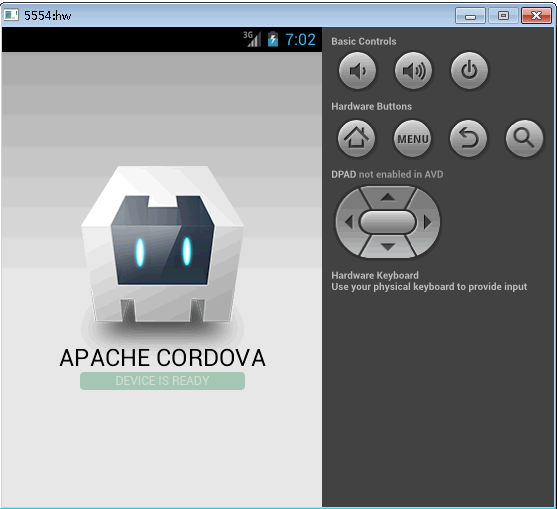The height and width of the screenshot is (509, 557).
Task: Click the Hardware Keyboard label
Action: pyautogui.click(x=375, y=275)
